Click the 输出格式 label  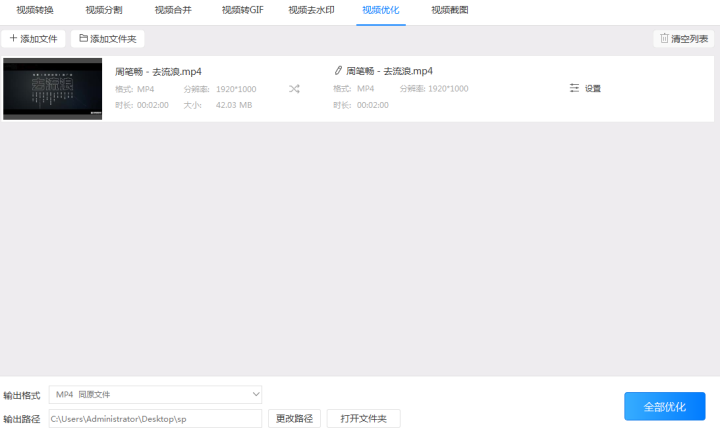22,395
